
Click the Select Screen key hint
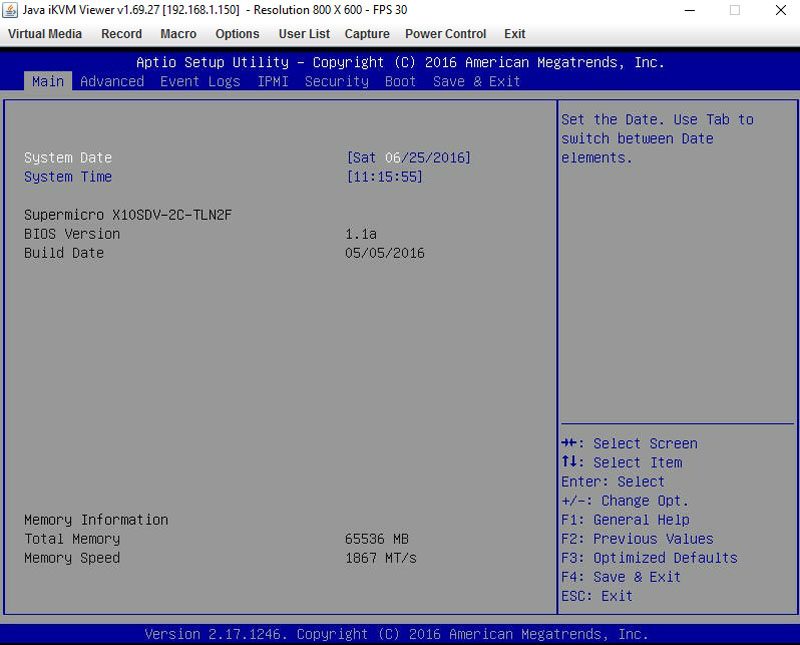pos(630,443)
